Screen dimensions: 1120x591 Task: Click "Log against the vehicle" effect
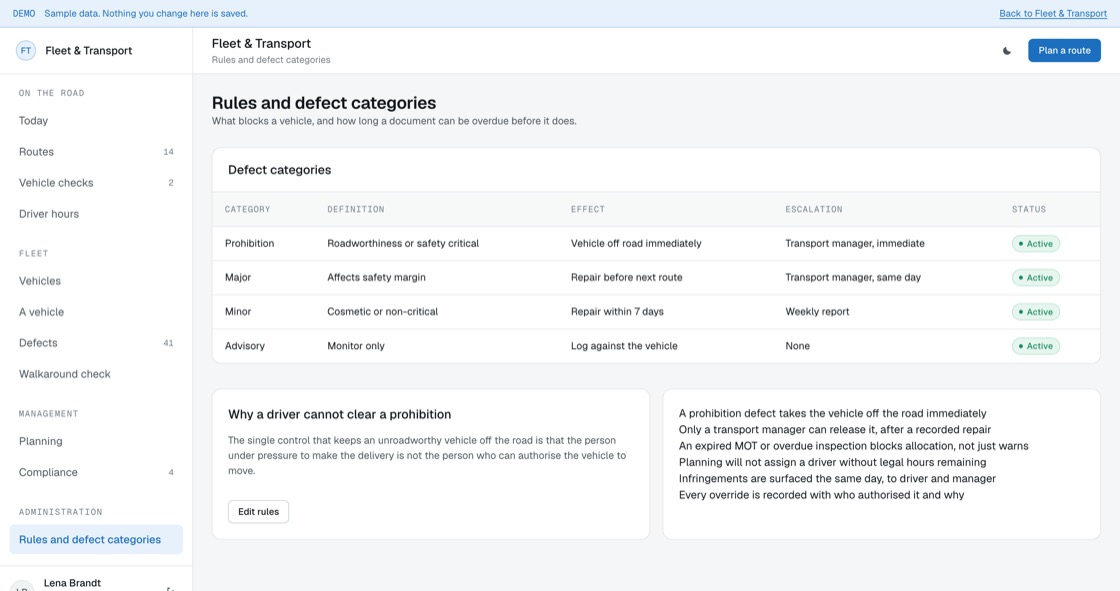[624, 346]
